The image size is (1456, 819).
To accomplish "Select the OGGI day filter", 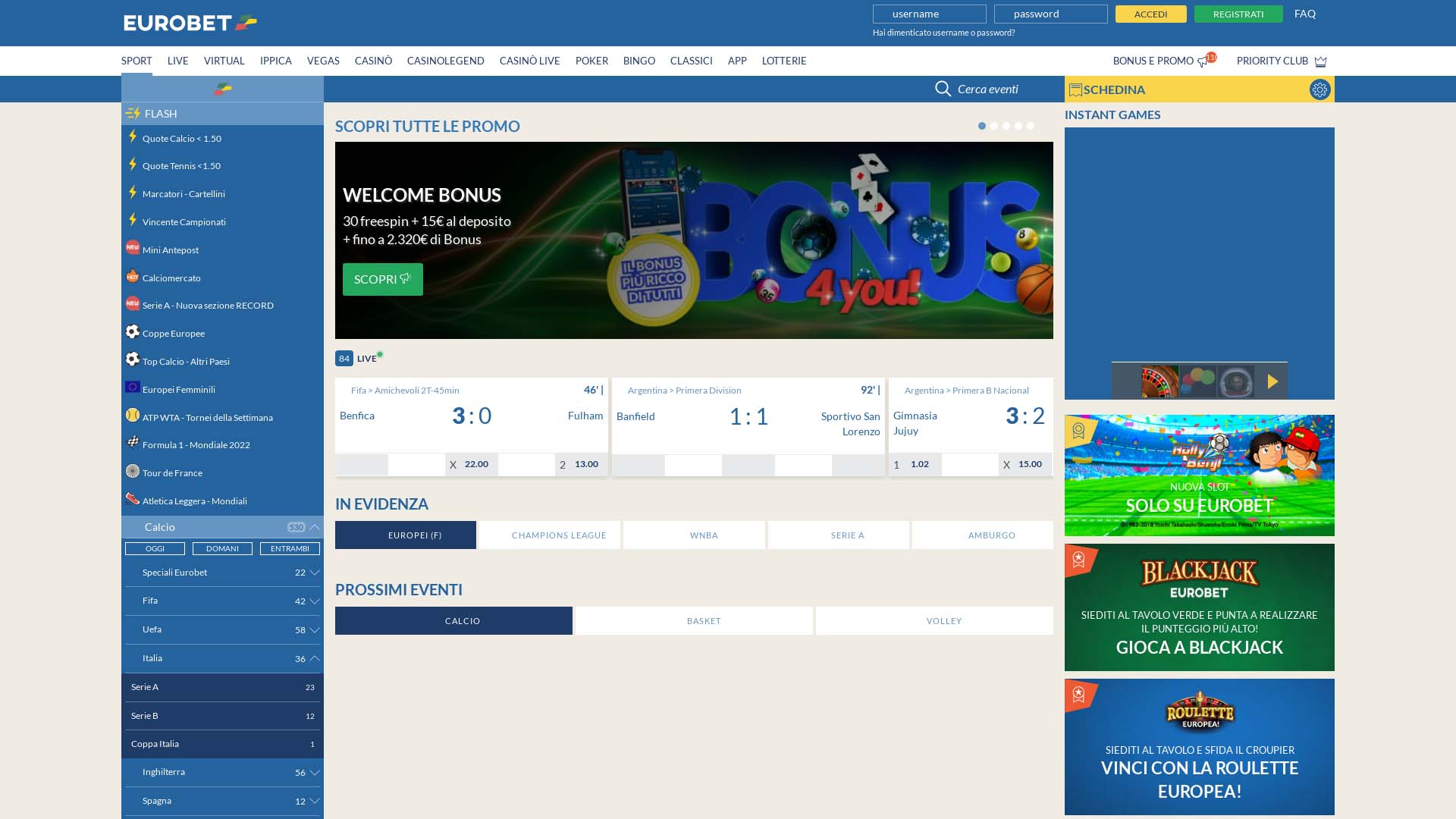I will point(155,548).
